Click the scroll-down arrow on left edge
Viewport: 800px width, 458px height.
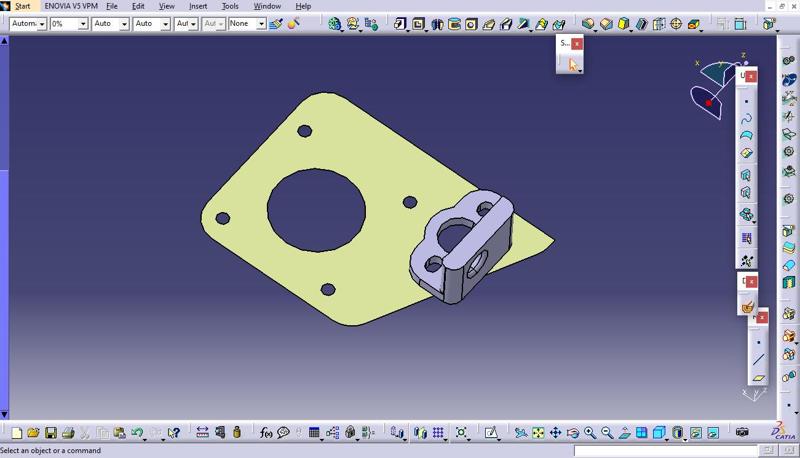(4, 414)
